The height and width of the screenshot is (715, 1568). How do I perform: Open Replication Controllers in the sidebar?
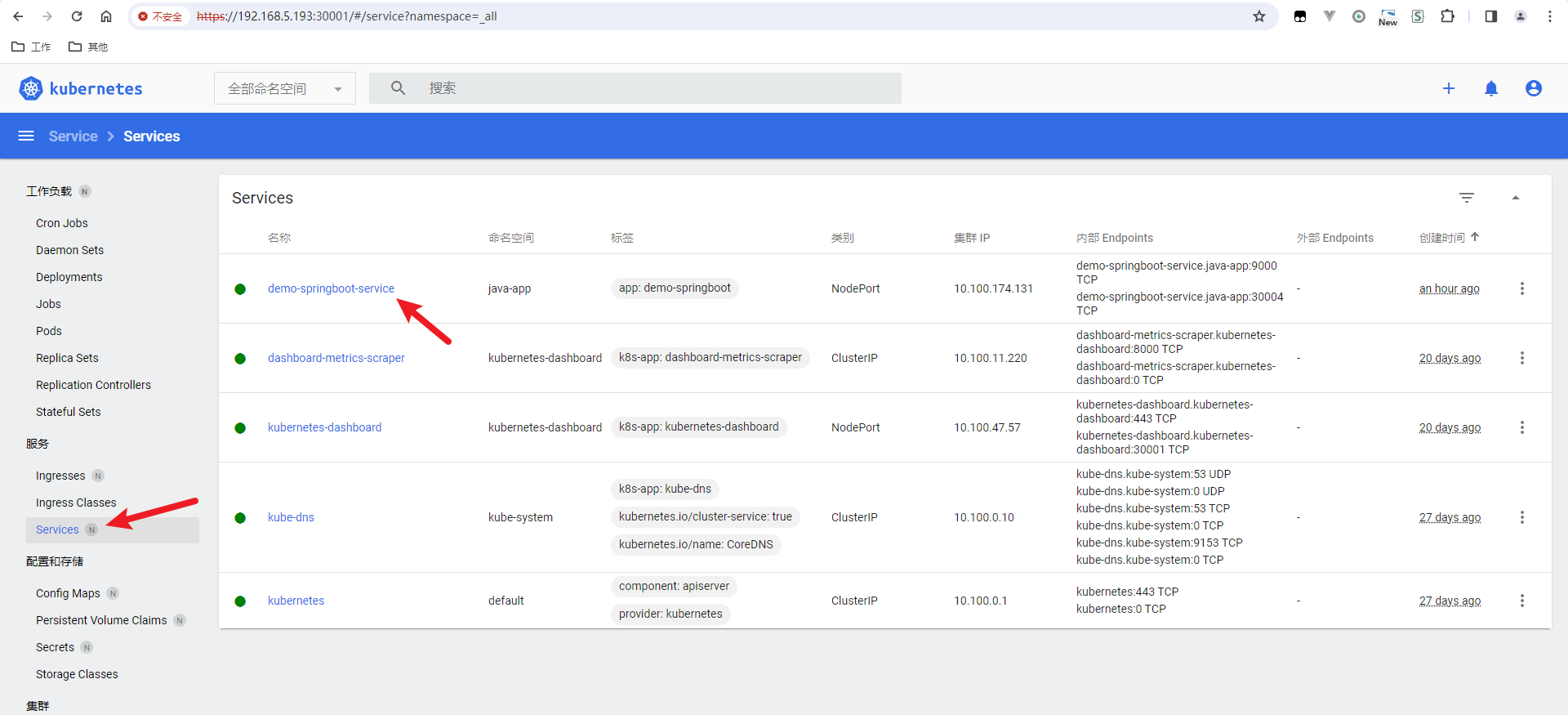point(93,385)
